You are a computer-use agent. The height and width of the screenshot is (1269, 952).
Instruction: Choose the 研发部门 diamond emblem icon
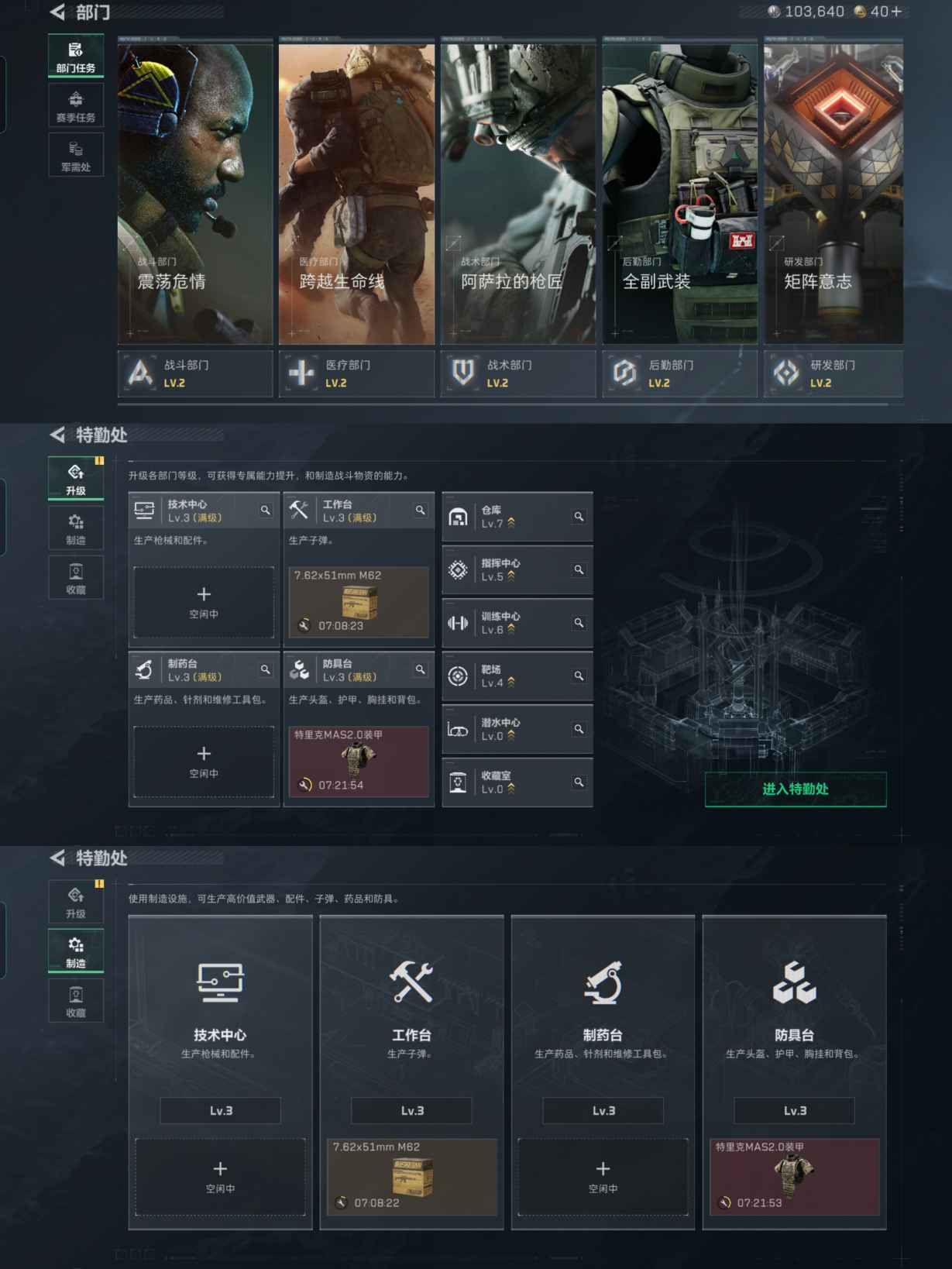[786, 373]
